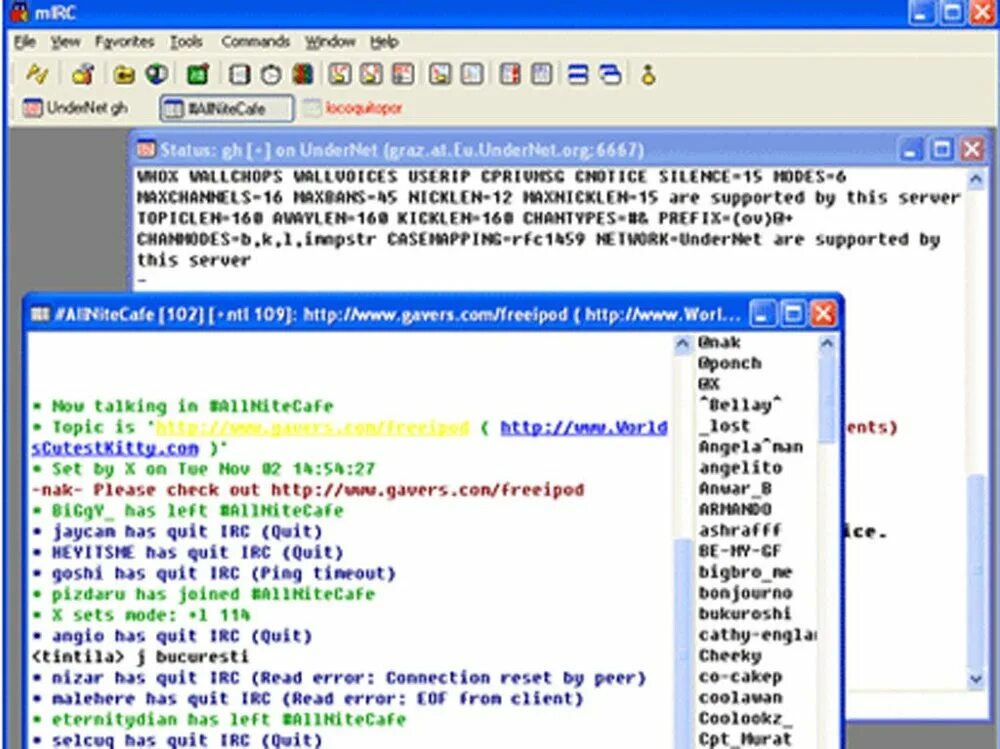Click the gavers.com/freeipod URL in the nak notice
The height and width of the screenshot is (749, 1000).
click(427, 490)
